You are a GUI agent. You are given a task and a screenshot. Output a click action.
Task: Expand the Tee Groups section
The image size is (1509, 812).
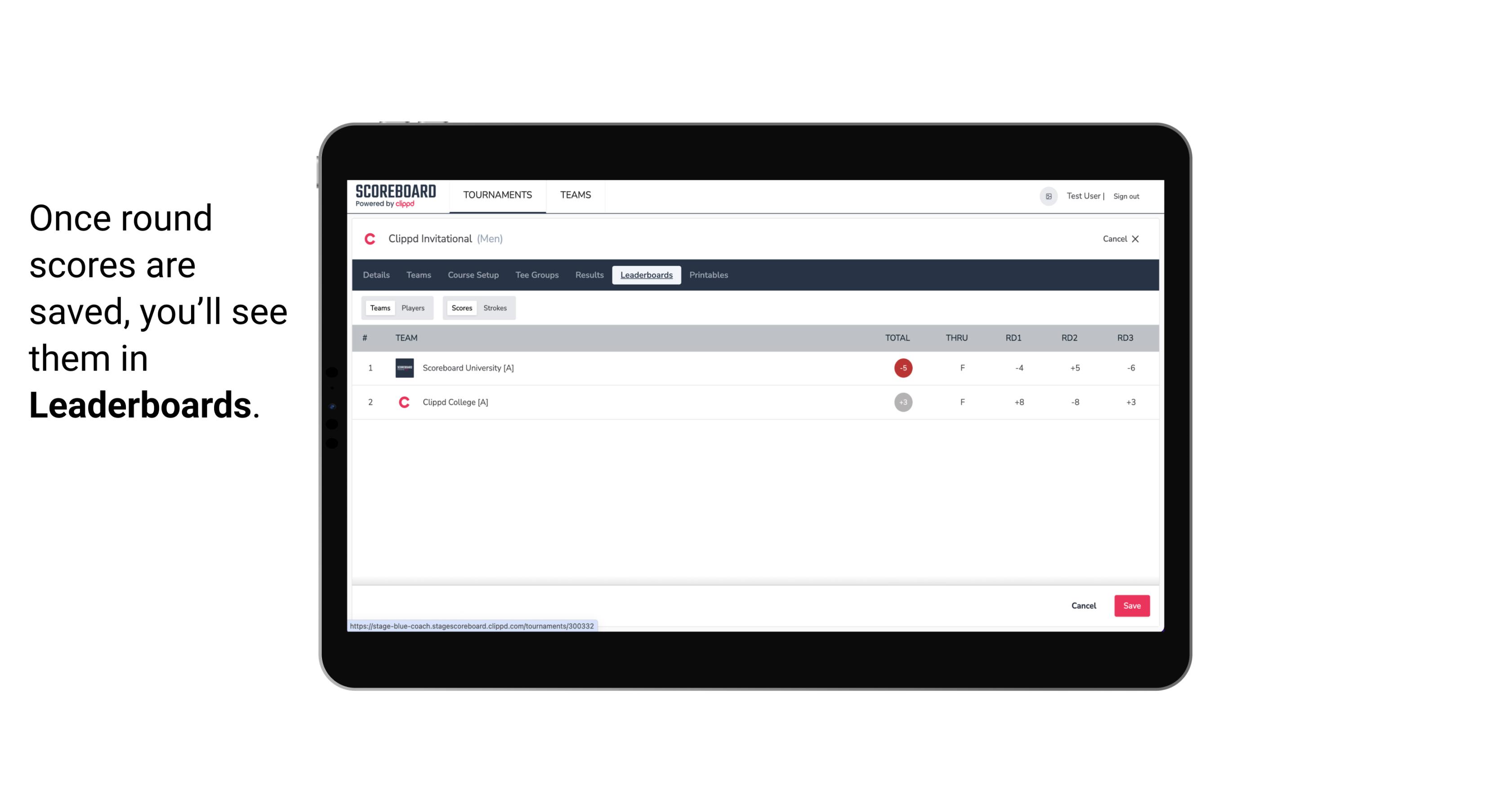537,275
